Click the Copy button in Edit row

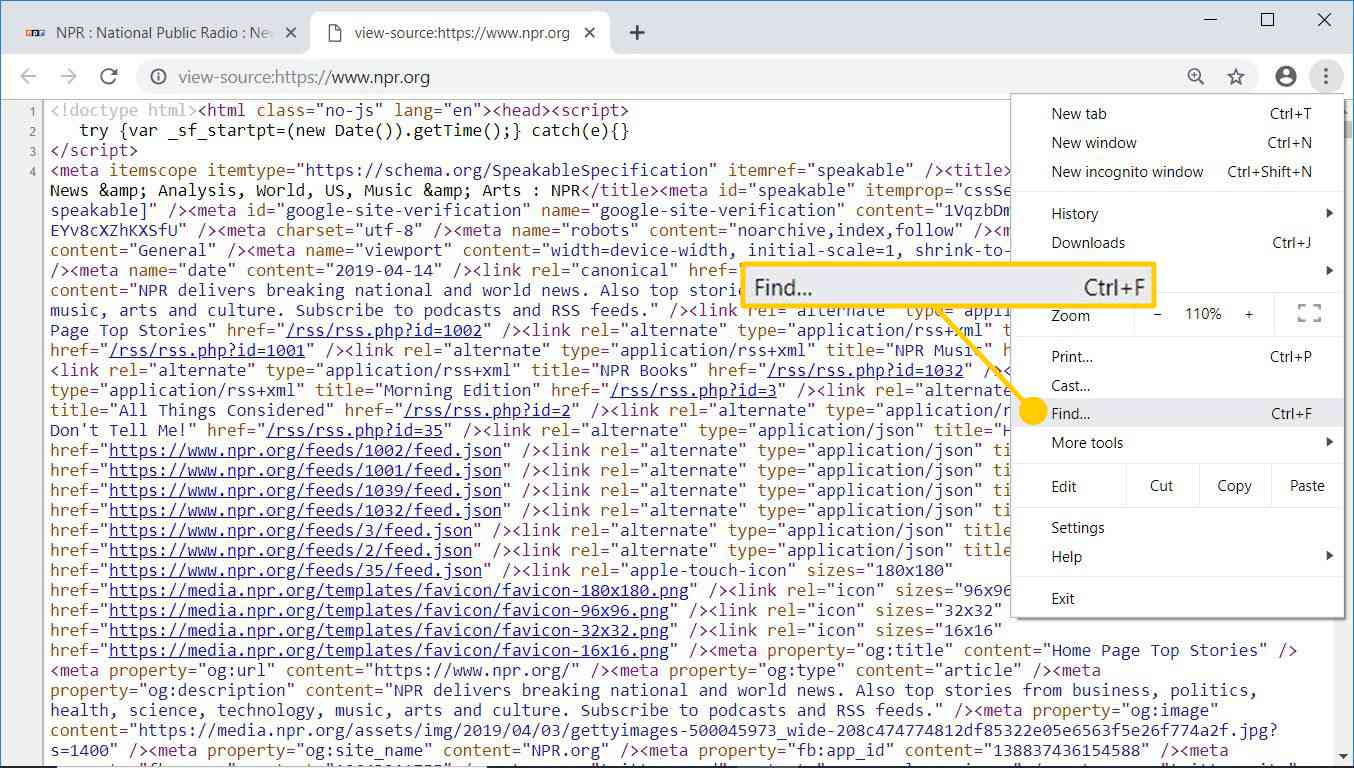[1234, 486]
